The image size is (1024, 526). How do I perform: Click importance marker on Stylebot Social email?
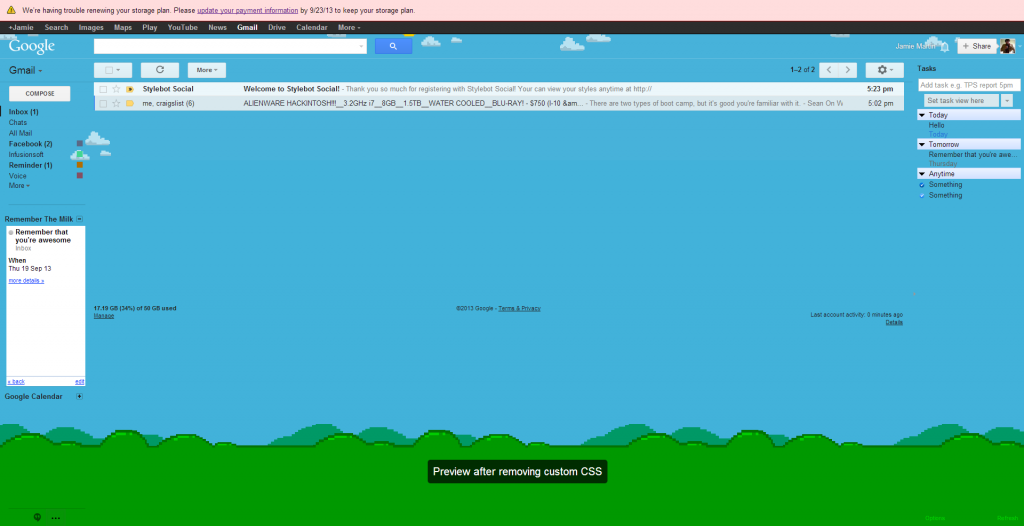(x=130, y=89)
